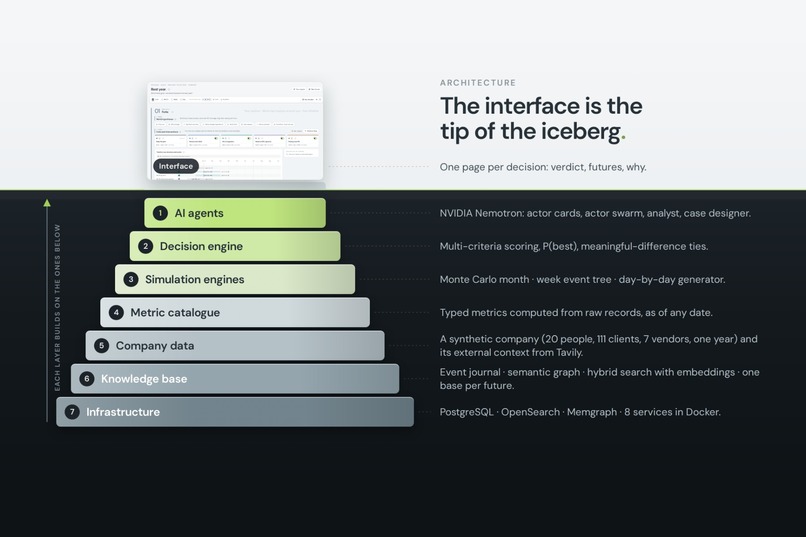Click the ARCHITECTURE section label

(478, 83)
